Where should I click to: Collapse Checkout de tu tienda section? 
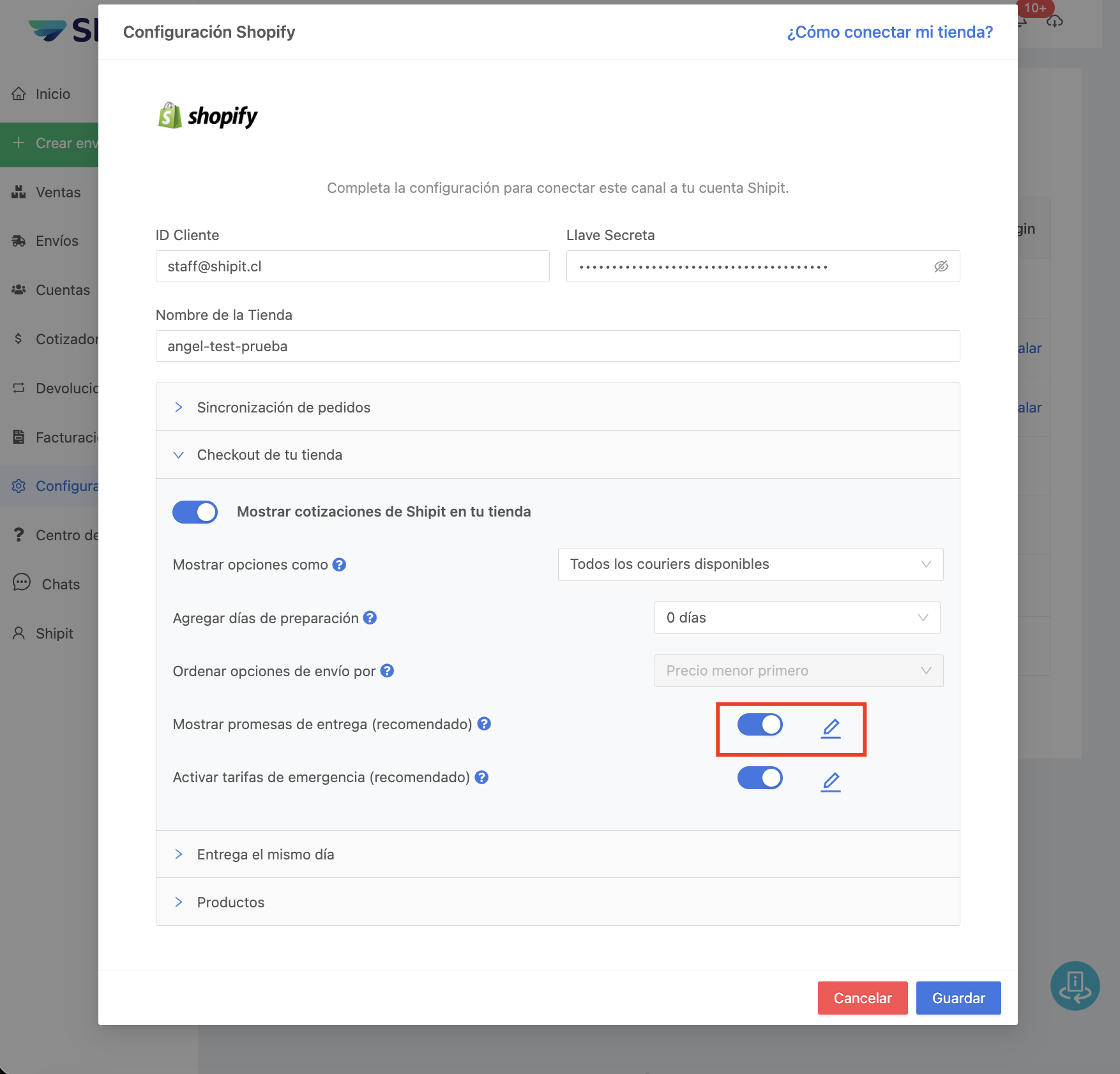click(269, 455)
